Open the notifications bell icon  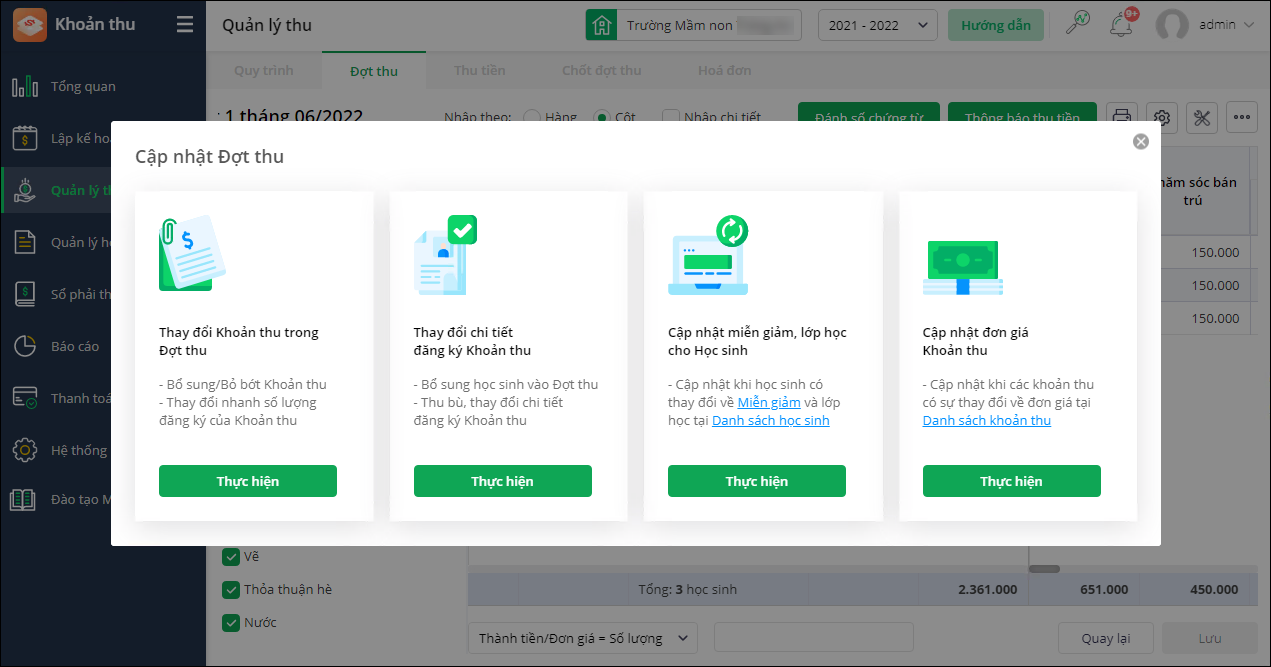coord(1121,24)
